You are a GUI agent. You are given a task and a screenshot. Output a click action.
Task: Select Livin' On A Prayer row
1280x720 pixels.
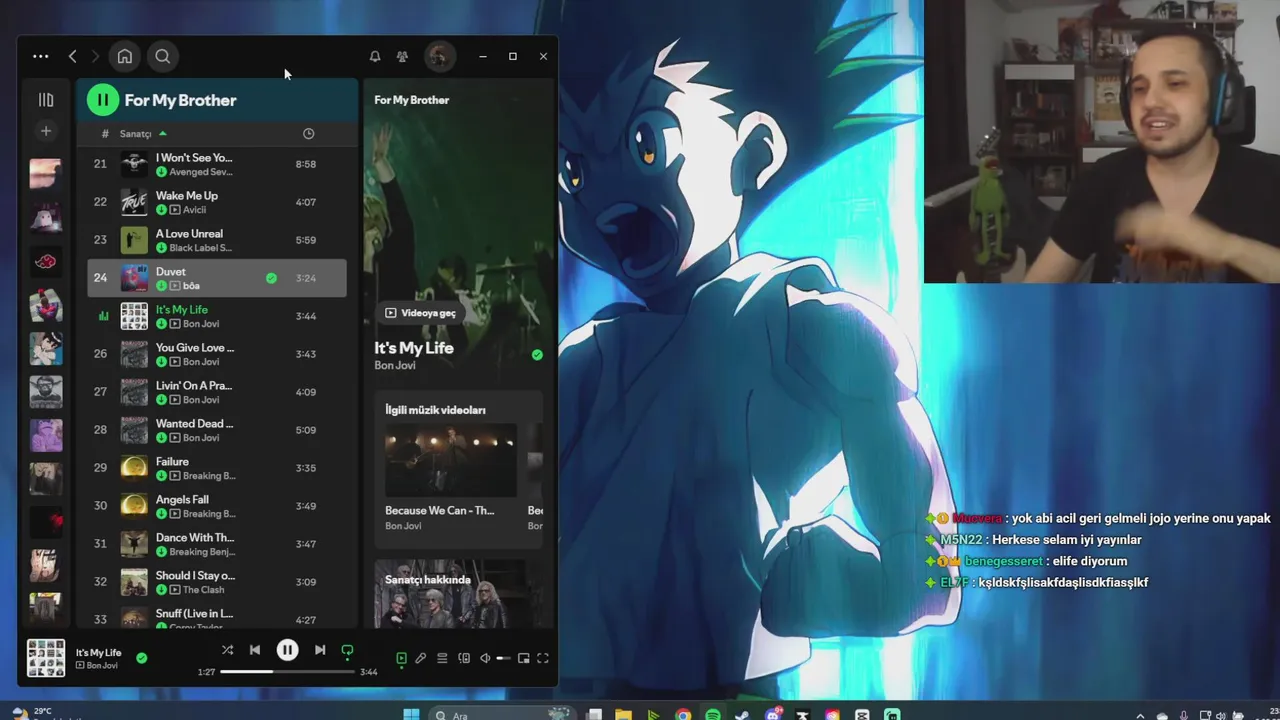[217, 392]
